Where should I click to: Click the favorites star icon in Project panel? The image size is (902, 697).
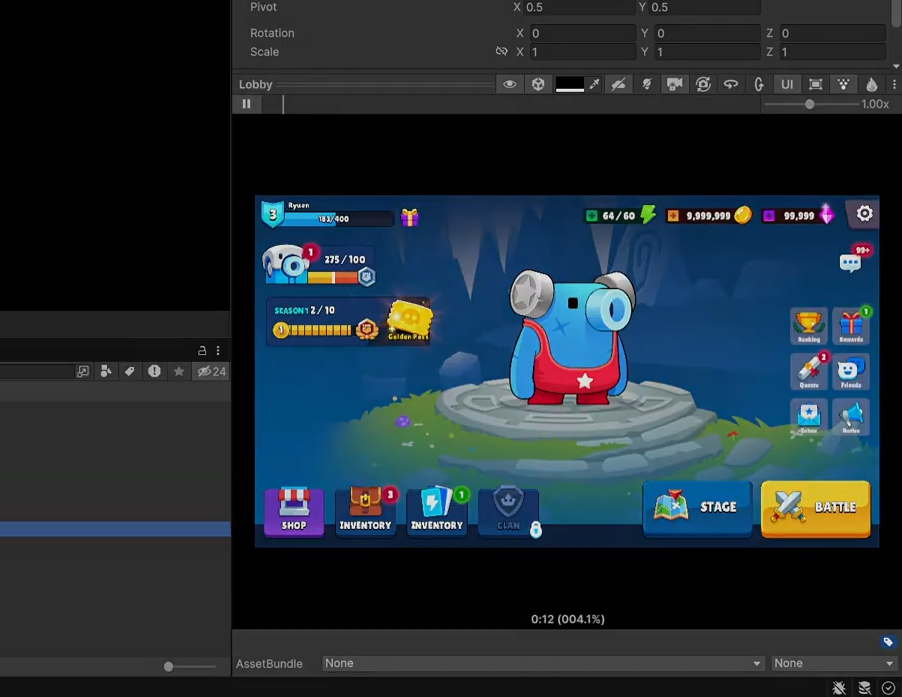179,371
